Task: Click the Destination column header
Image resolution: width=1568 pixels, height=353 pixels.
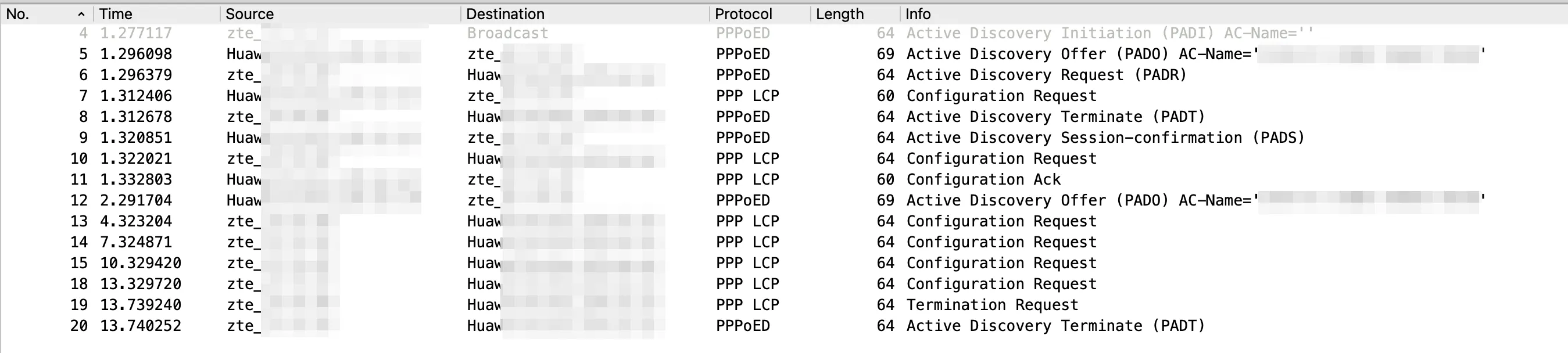Action: (505, 14)
